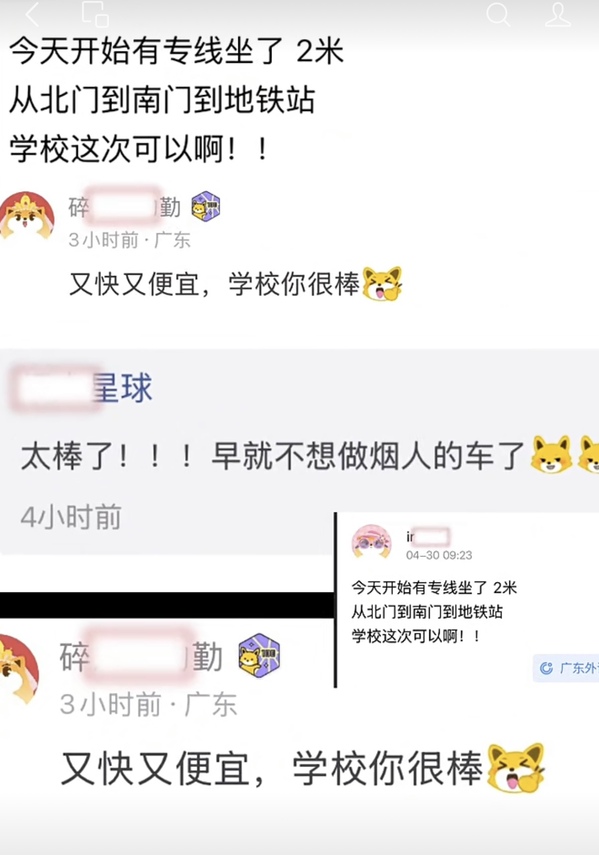This screenshot has height=855, width=599.
Task: Open the share window icon at top
Action: pos(95,14)
